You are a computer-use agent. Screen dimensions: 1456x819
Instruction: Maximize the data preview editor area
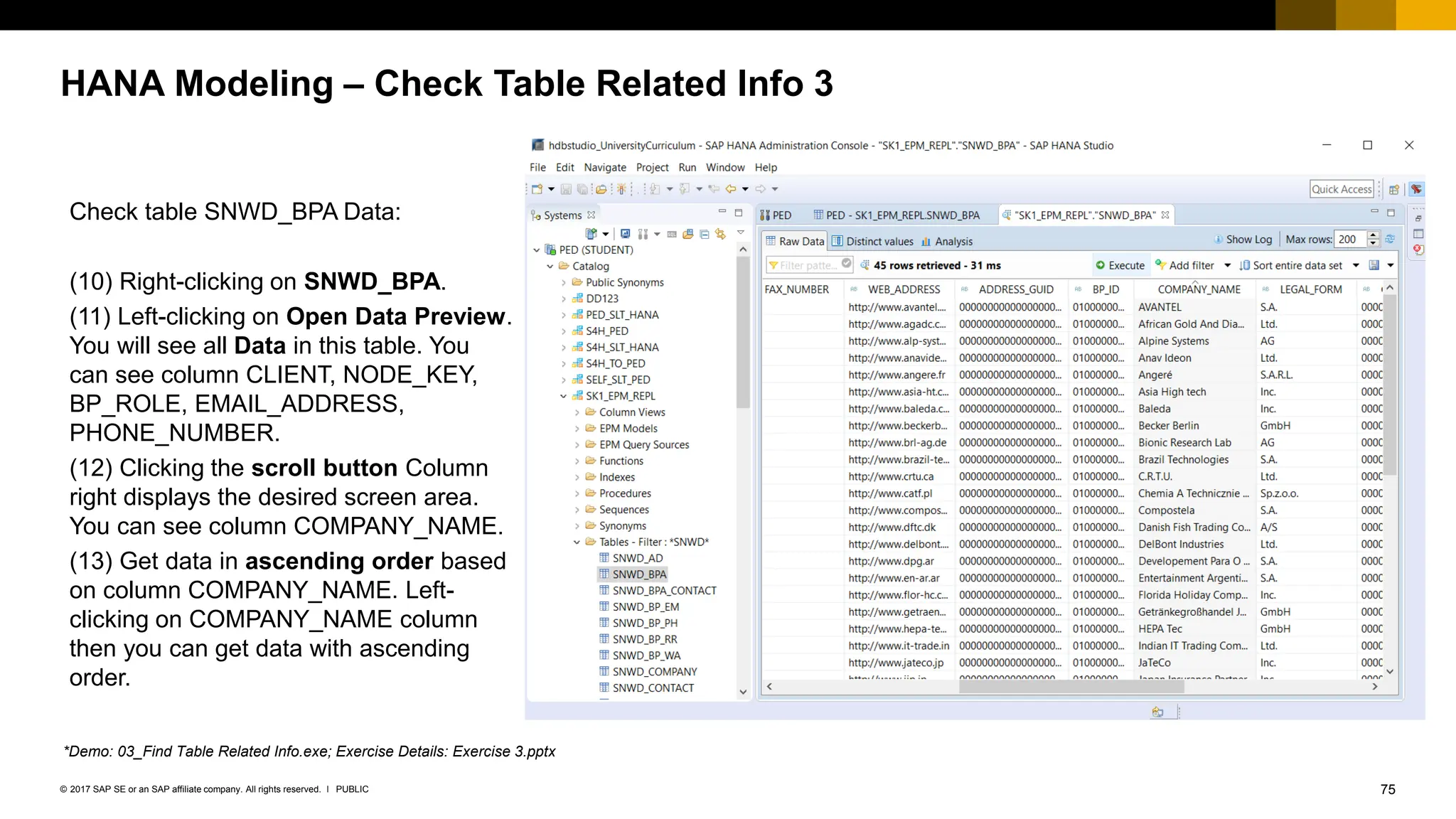[x=1391, y=212]
